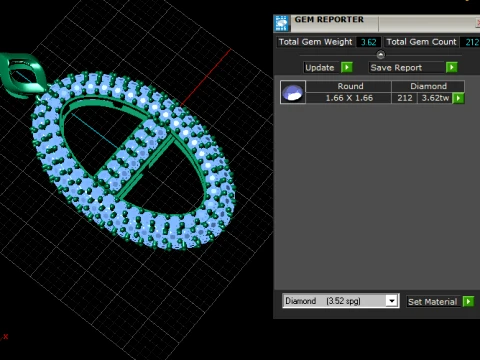
Task: Click the Gem Reporter logo icon
Action: [282, 23]
